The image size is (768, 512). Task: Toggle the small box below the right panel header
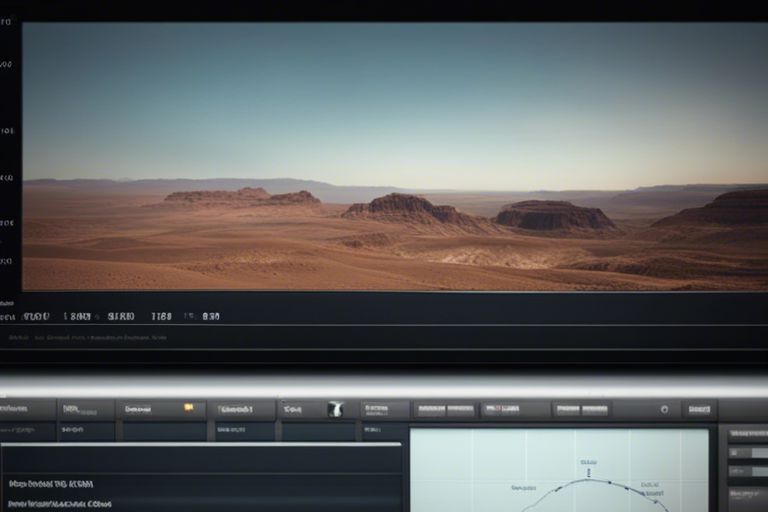click(x=732, y=453)
